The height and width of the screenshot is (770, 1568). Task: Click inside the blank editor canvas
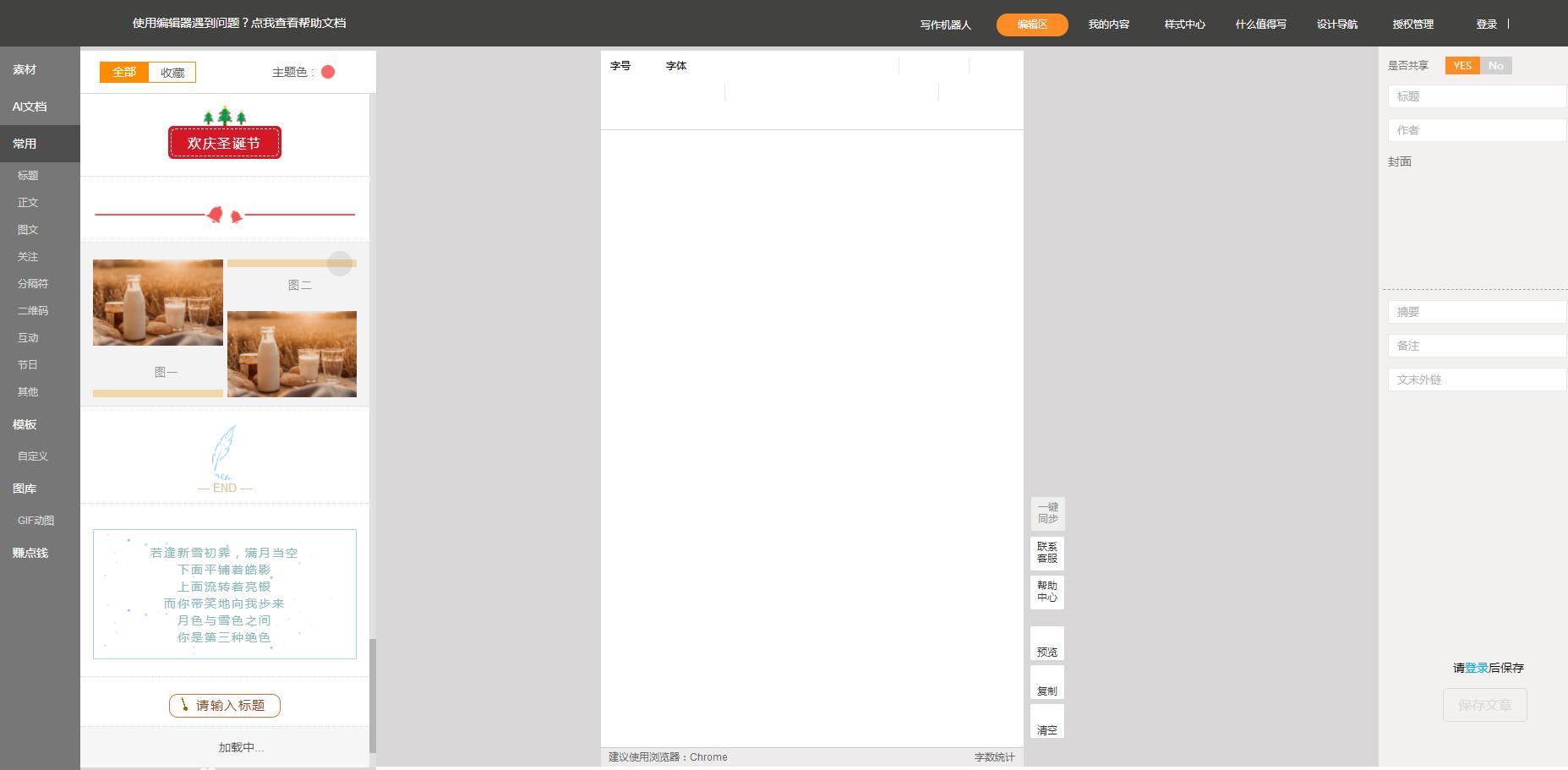pos(812,438)
